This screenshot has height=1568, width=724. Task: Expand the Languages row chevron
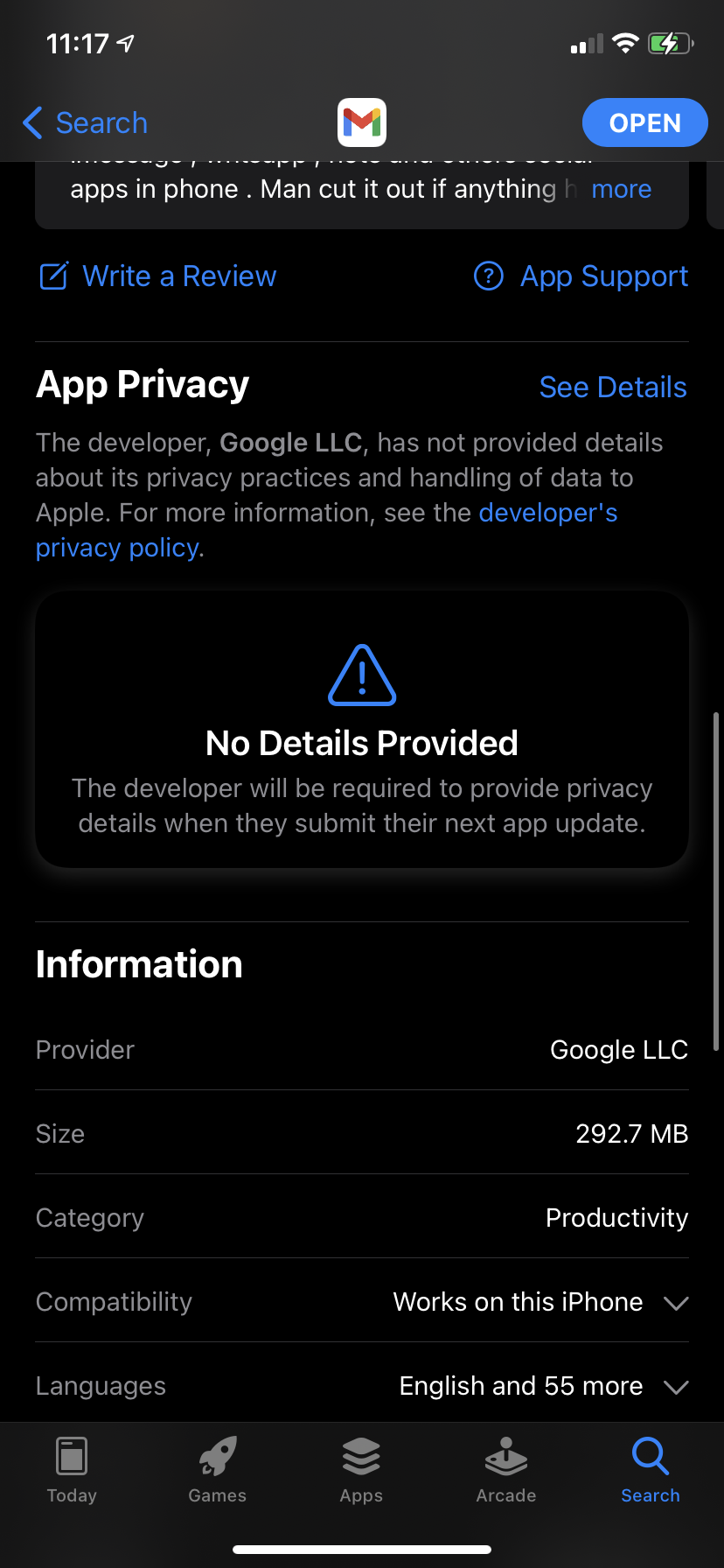[x=676, y=1387]
